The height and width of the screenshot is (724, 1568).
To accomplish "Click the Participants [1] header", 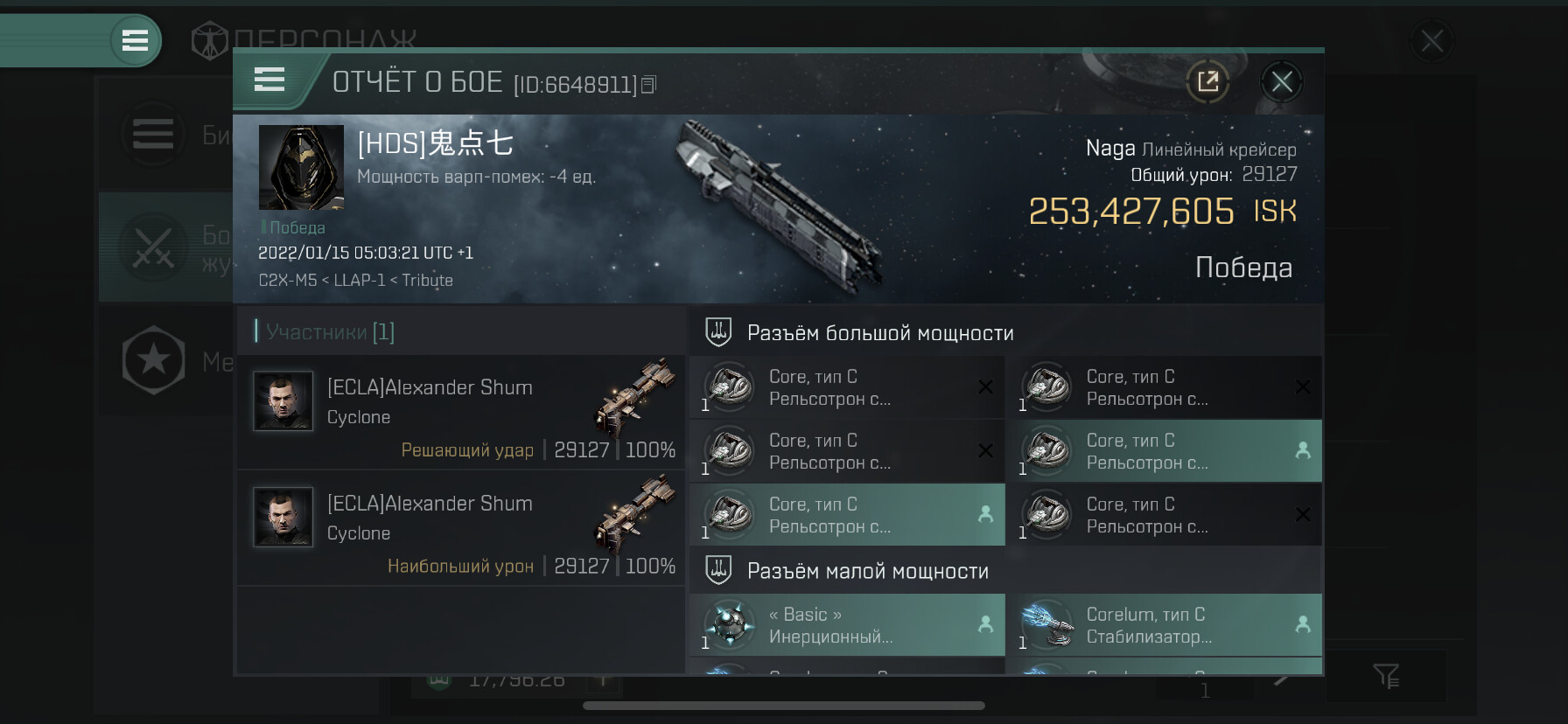I will 330,332.
